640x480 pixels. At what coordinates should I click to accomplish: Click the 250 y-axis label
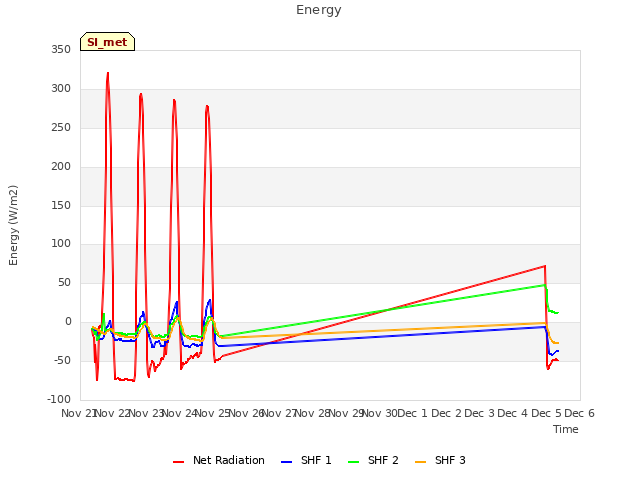click(x=61, y=128)
